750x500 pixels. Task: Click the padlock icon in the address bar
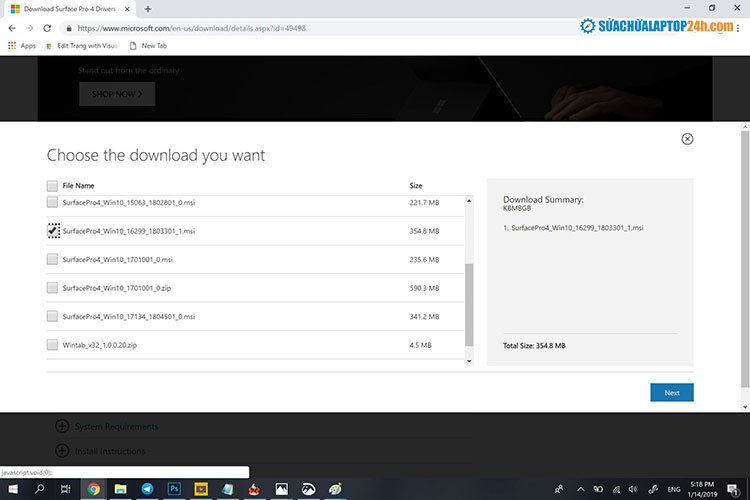point(69,28)
